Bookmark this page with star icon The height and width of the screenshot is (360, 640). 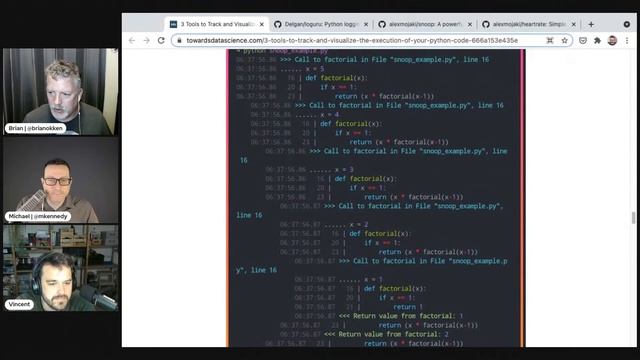click(564, 40)
